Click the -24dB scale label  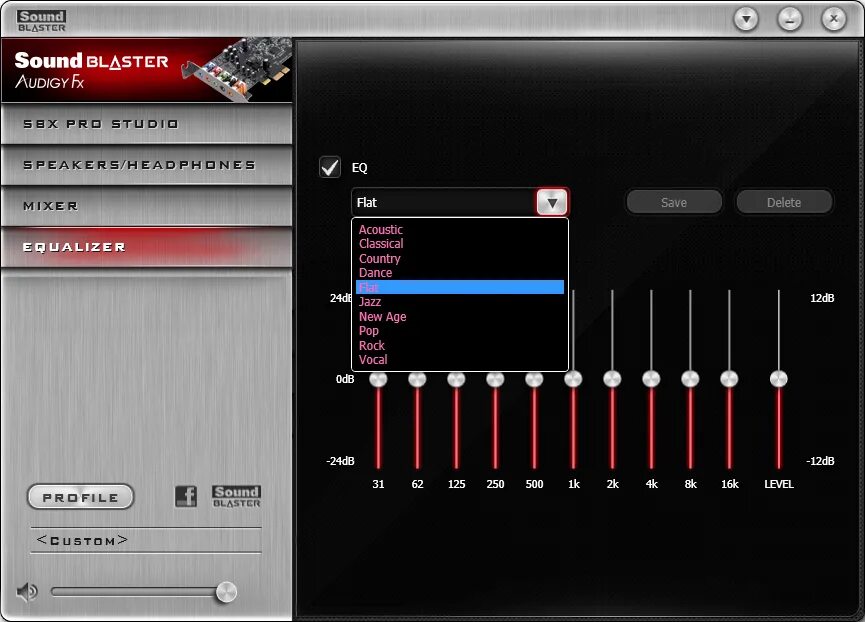coord(340,461)
